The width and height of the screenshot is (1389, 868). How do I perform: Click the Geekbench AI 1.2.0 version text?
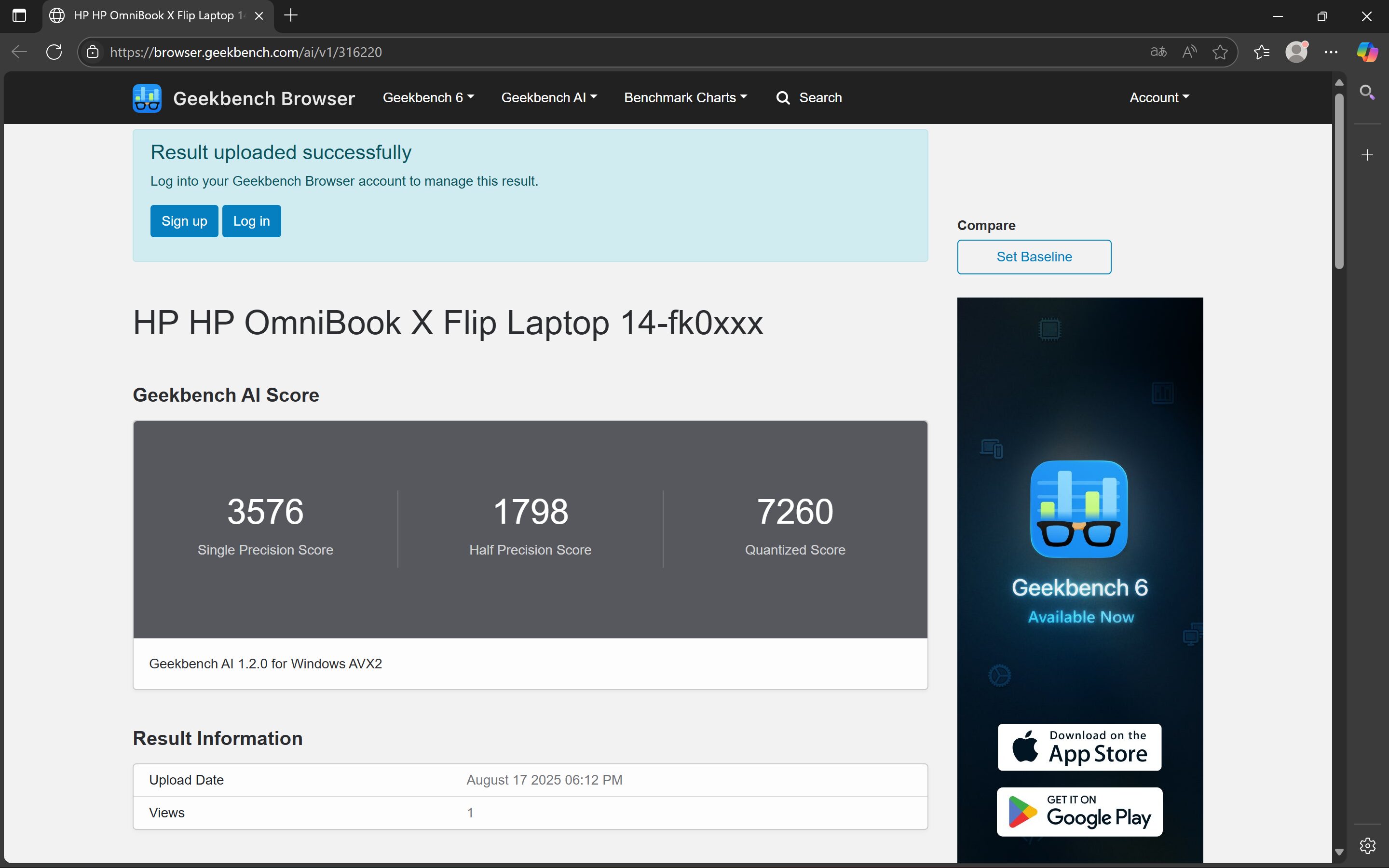(x=265, y=664)
